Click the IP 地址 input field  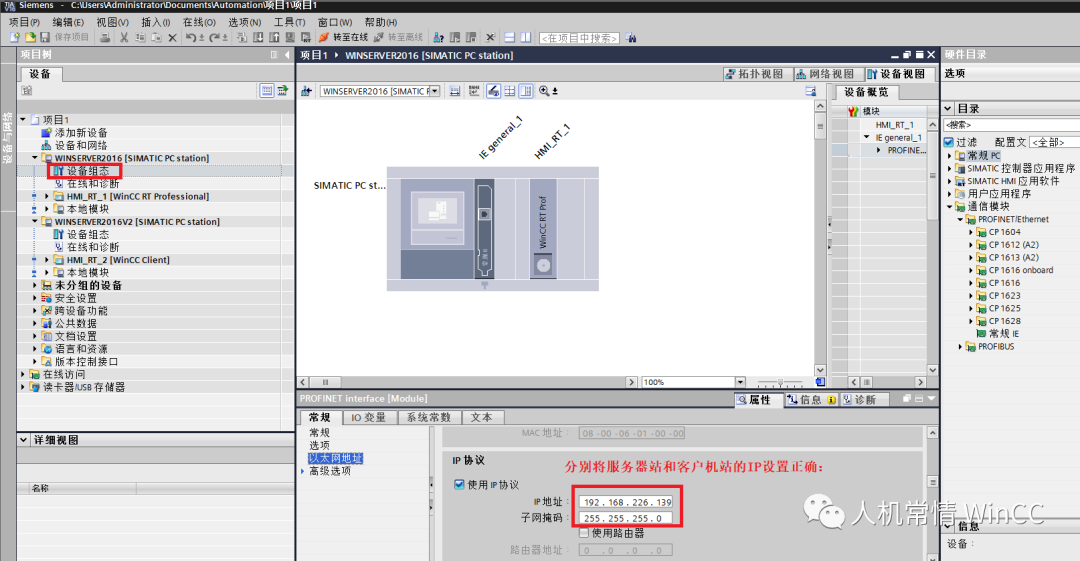point(625,502)
